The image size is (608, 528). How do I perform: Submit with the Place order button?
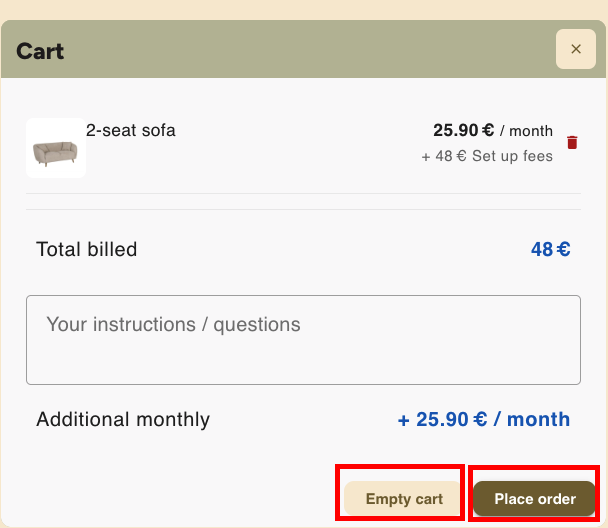pyautogui.click(x=535, y=499)
